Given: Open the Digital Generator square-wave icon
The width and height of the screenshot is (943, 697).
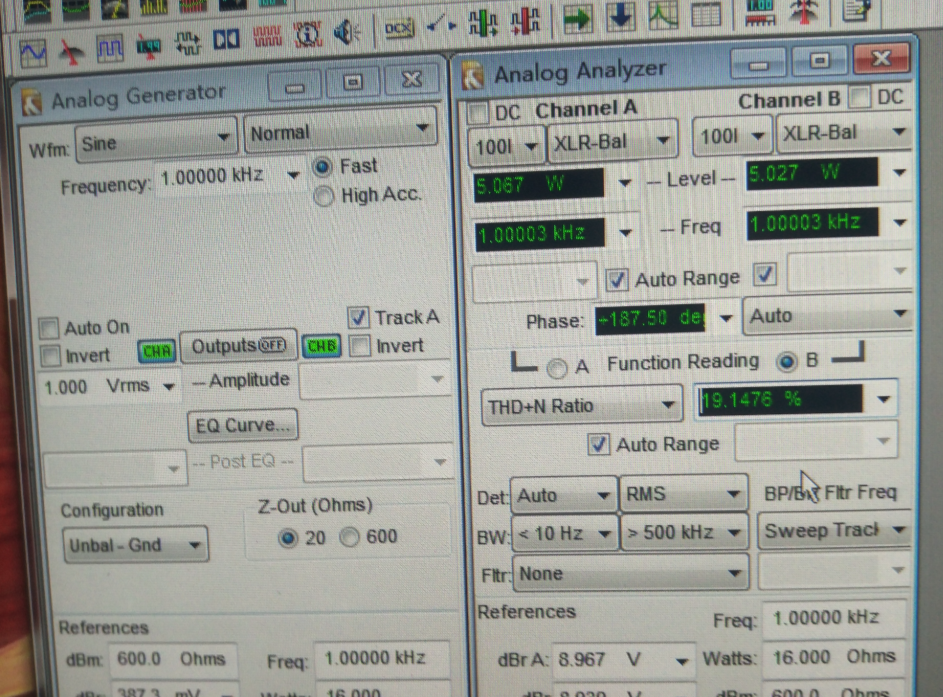Looking at the screenshot, I should tap(110, 48).
